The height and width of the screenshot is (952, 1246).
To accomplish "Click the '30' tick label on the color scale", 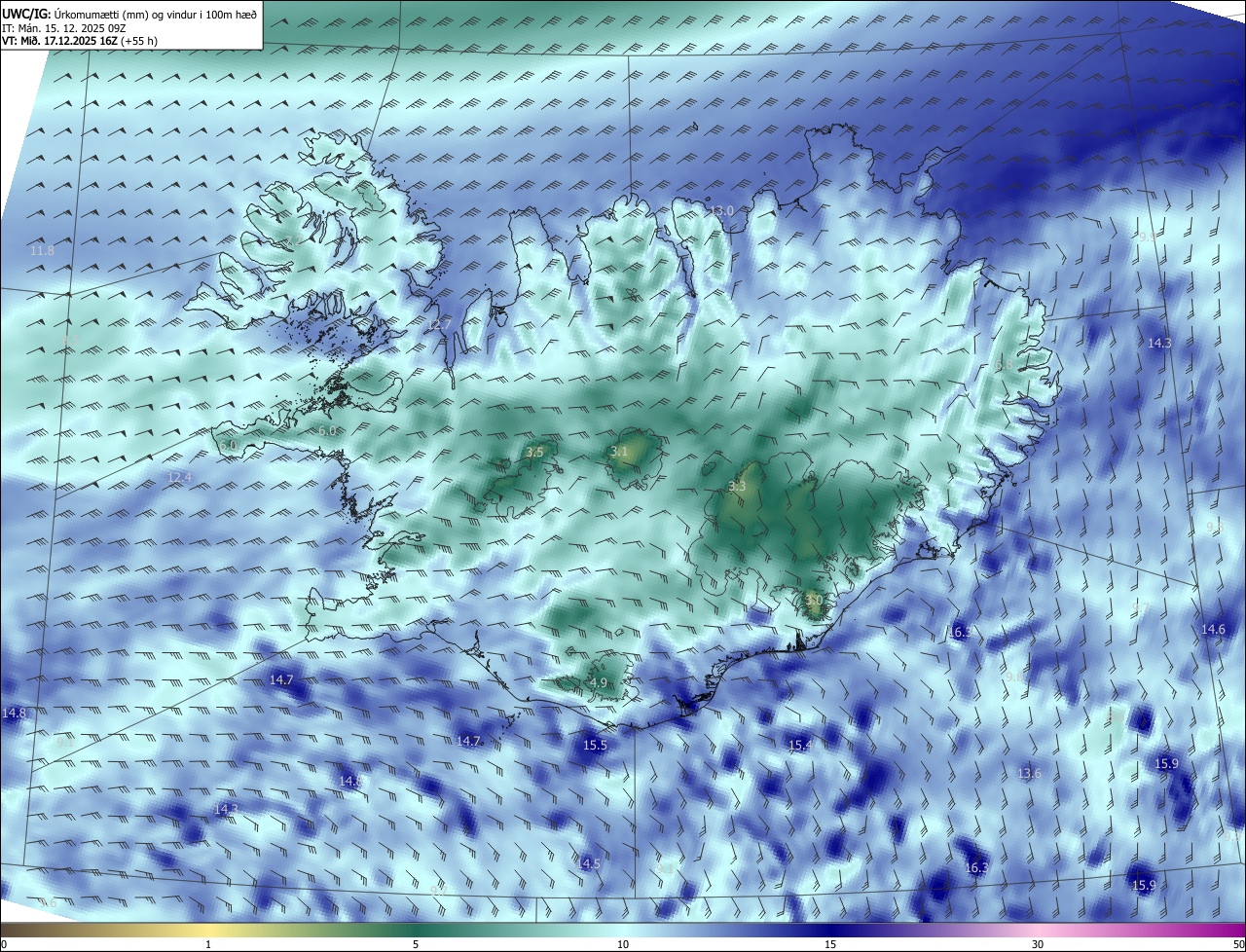I will pyautogui.click(x=1038, y=944).
